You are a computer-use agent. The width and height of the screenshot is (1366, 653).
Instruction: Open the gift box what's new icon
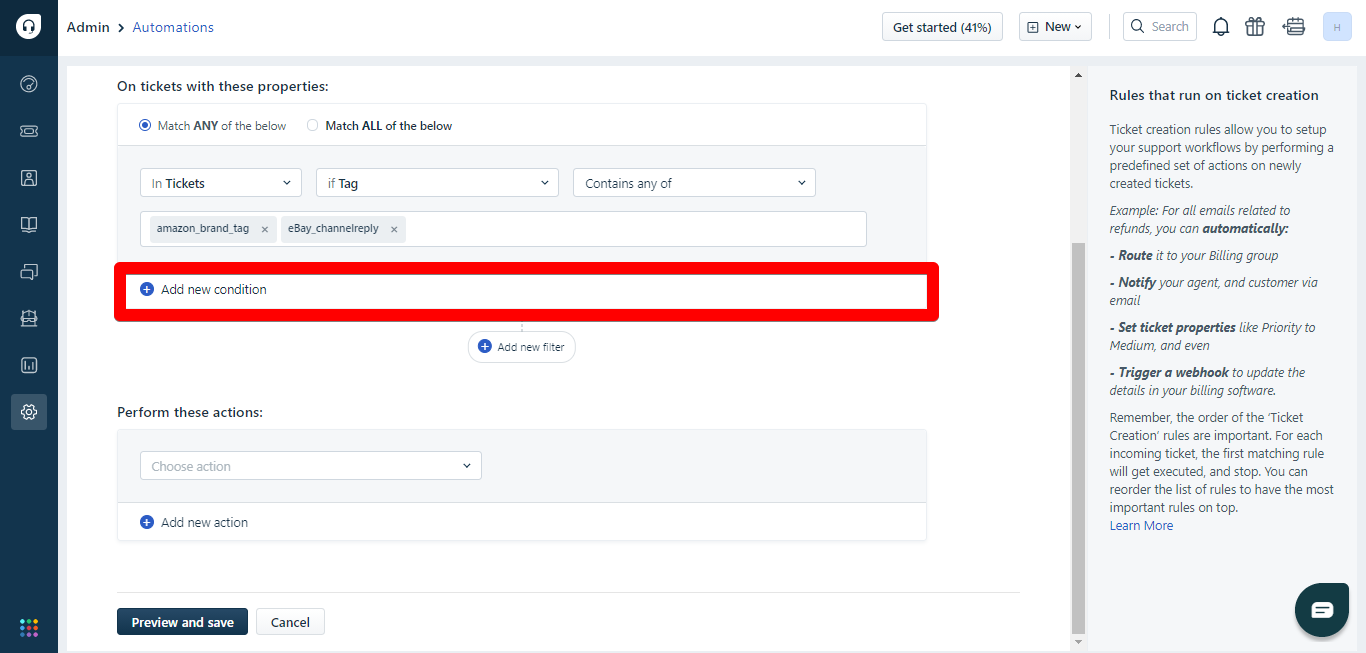click(x=1255, y=27)
